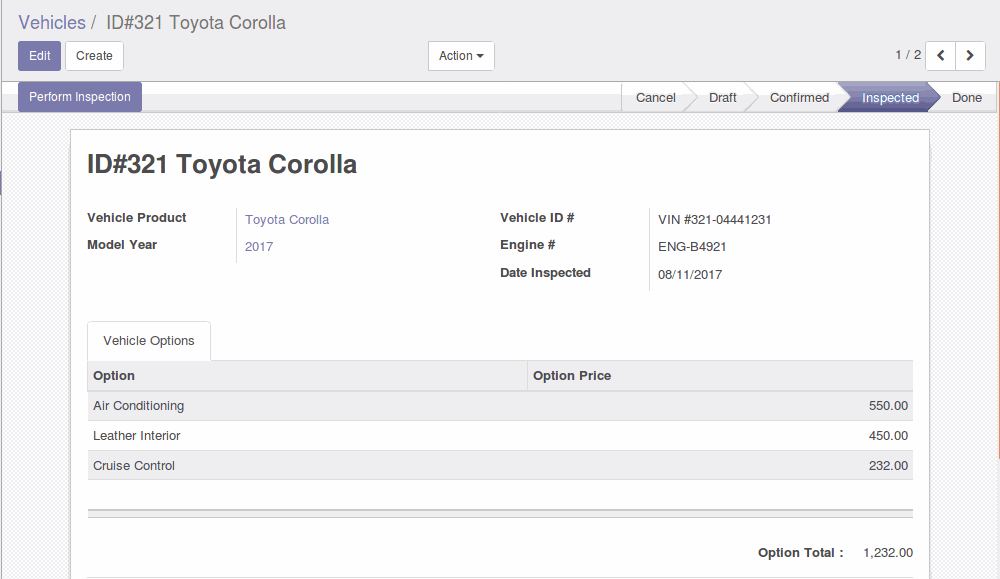Image resolution: width=1000 pixels, height=579 pixels.
Task: Click the Vehicle Product field label
Action: pyautogui.click(x=136, y=217)
